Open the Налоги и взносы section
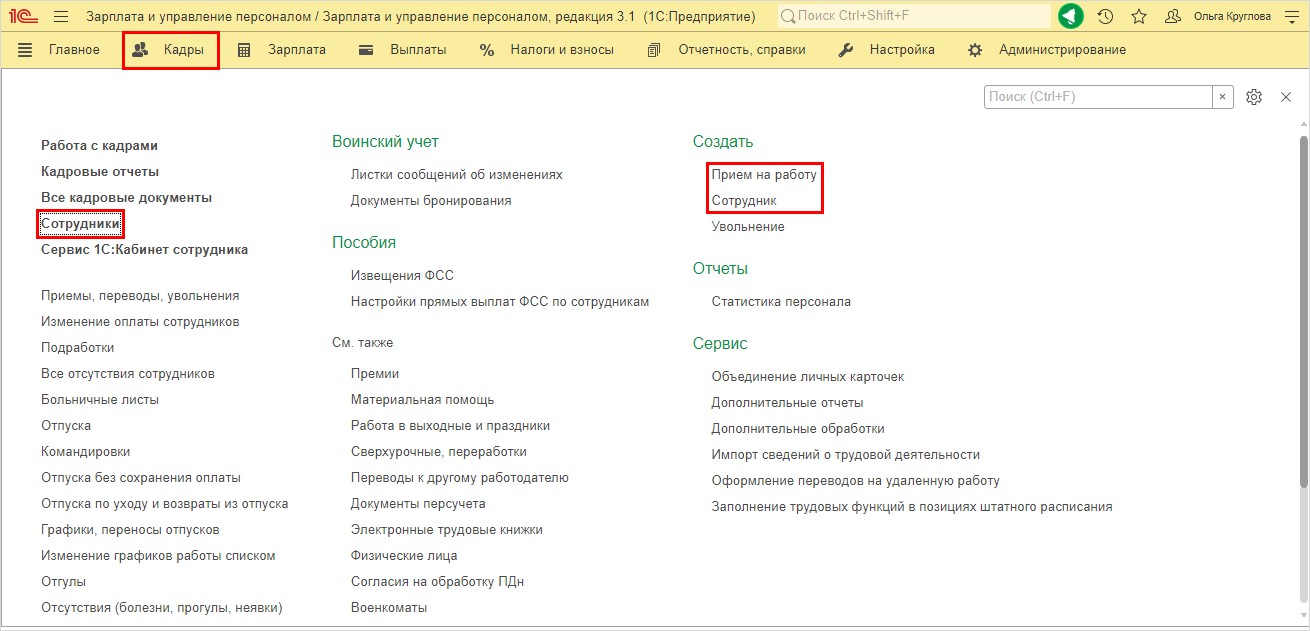Screen dimensions: 1310x631 562,50
